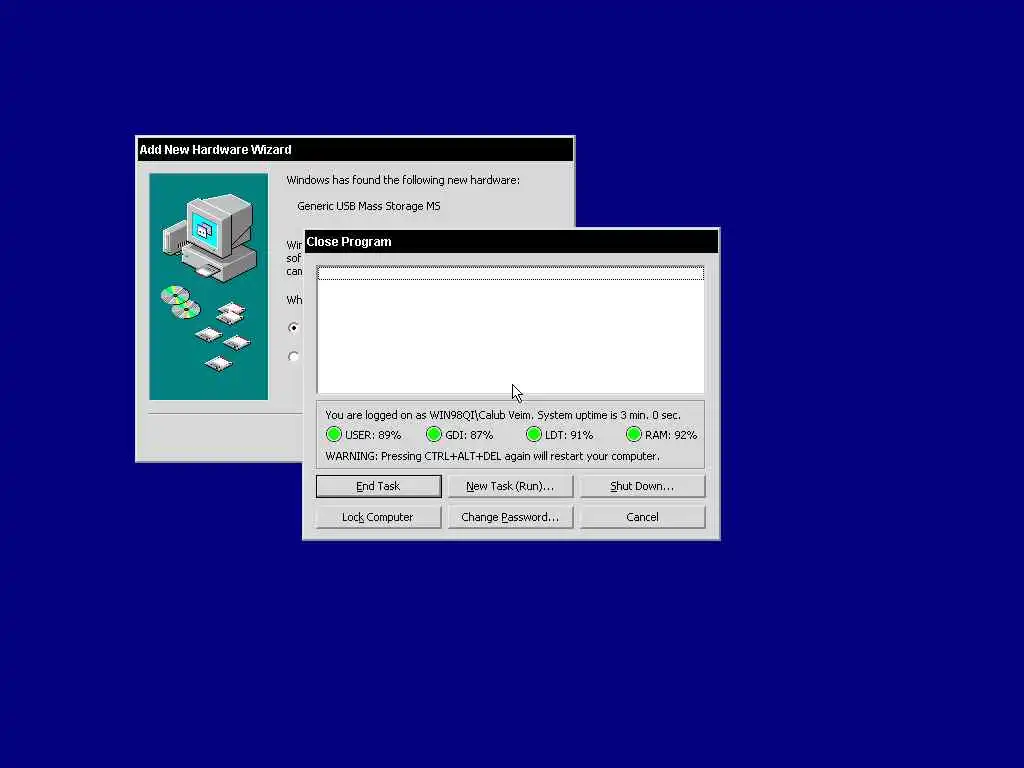The width and height of the screenshot is (1024, 768).
Task: Open Change Password... dialog
Action: 510,517
